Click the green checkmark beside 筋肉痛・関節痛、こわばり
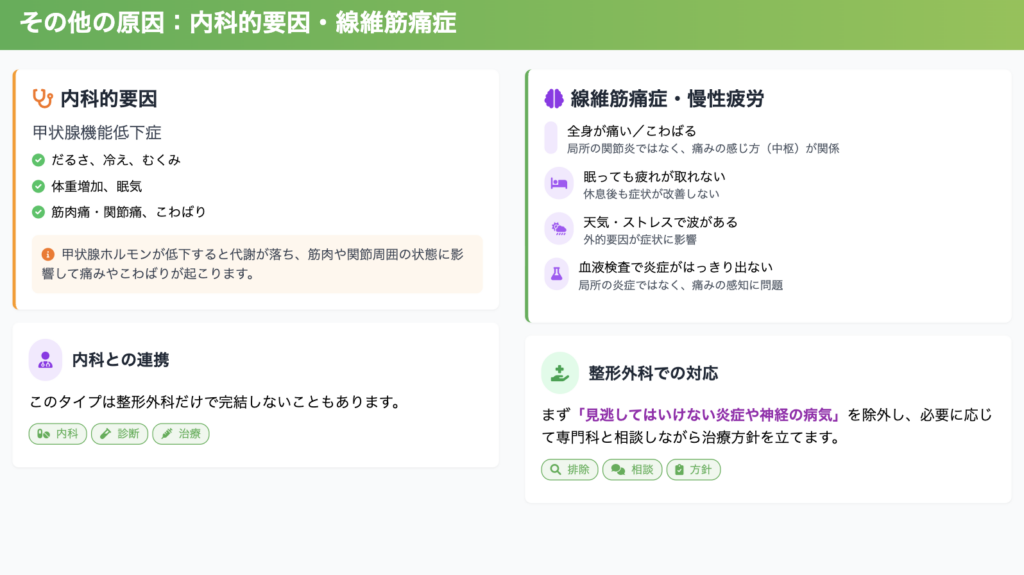The image size is (1024, 575). 38,212
